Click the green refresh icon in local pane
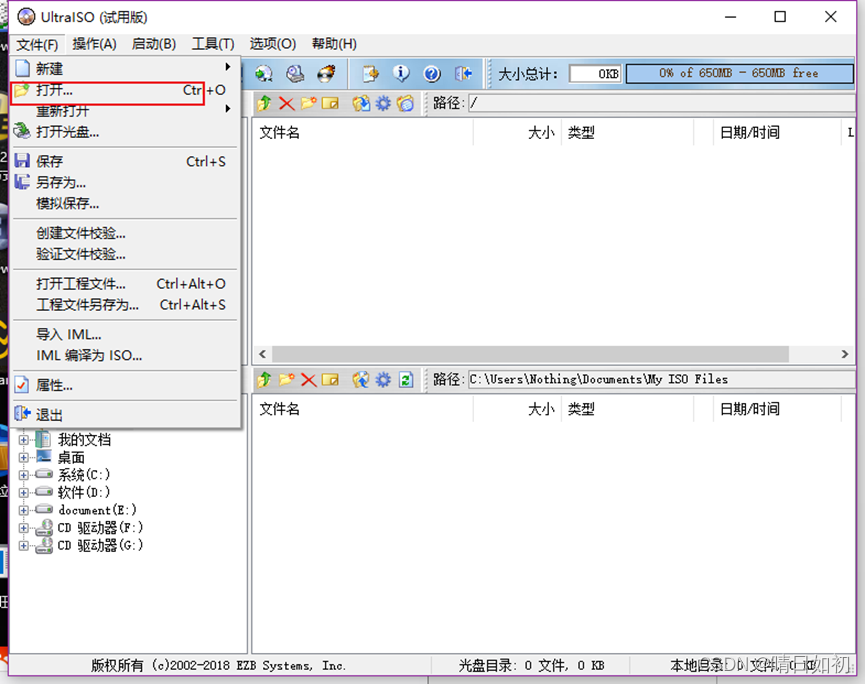865x684 pixels. 406,380
